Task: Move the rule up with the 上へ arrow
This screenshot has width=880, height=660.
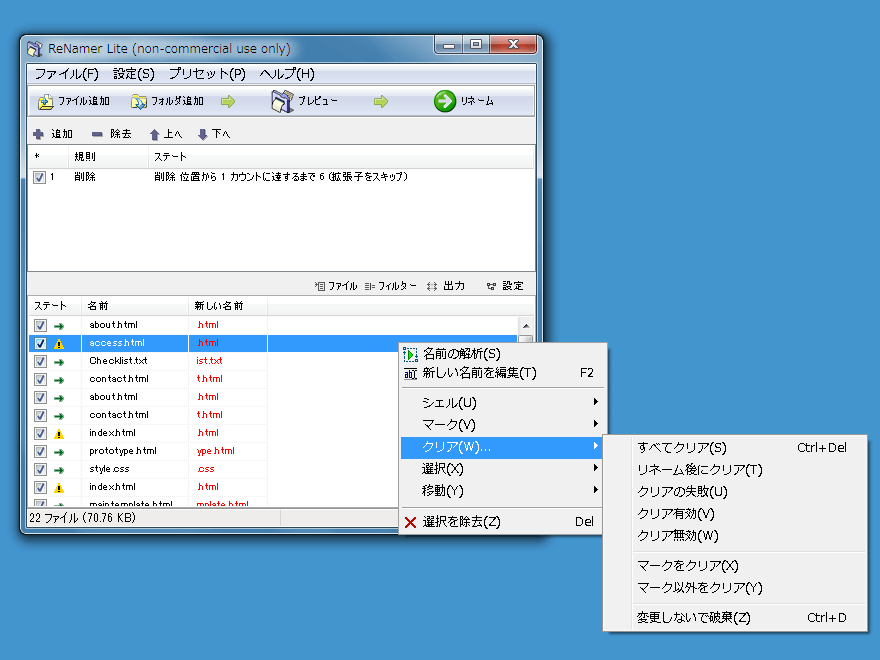Action: (x=155, y=134)
